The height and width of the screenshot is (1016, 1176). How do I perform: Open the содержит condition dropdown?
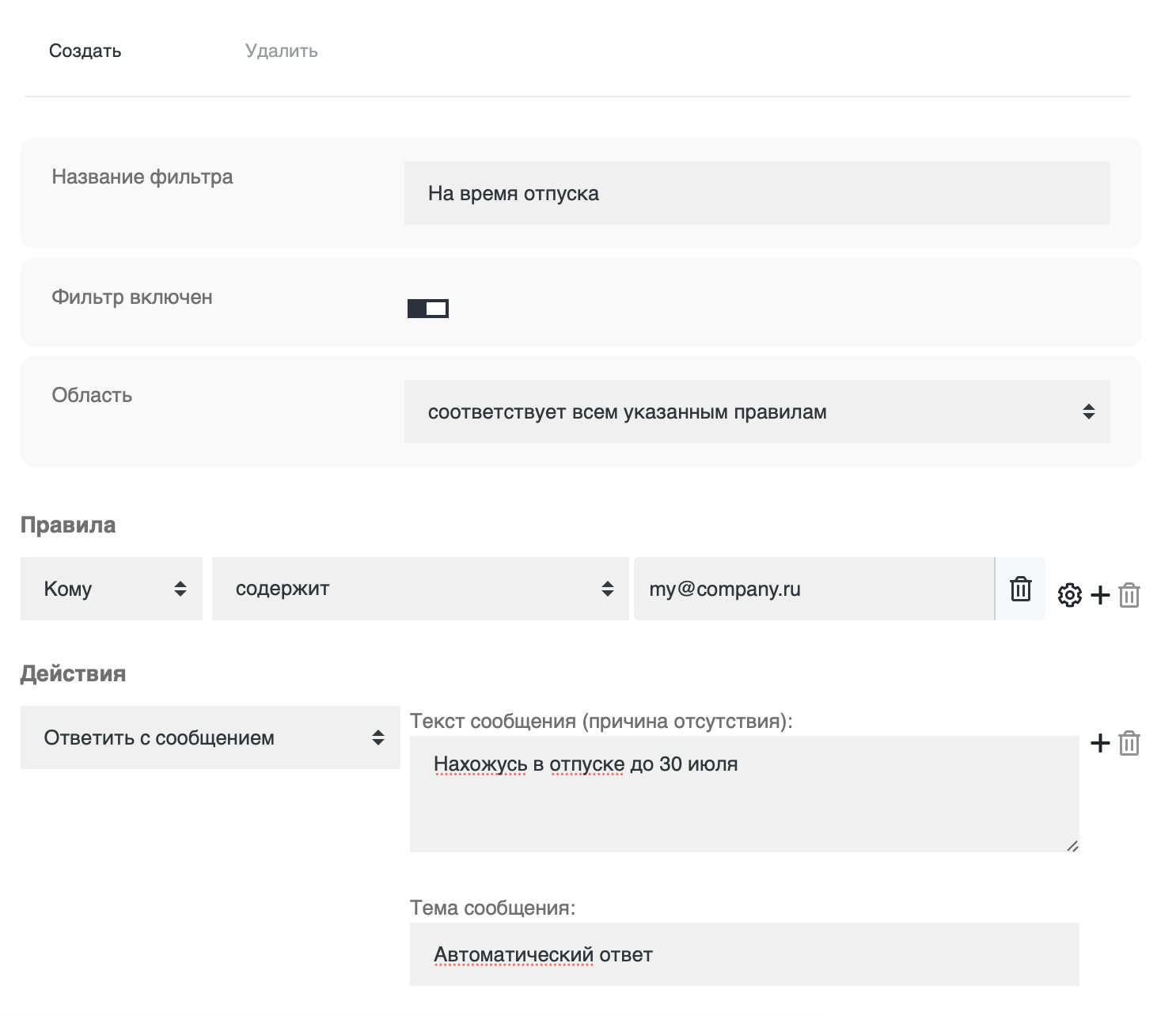point(420,589)
